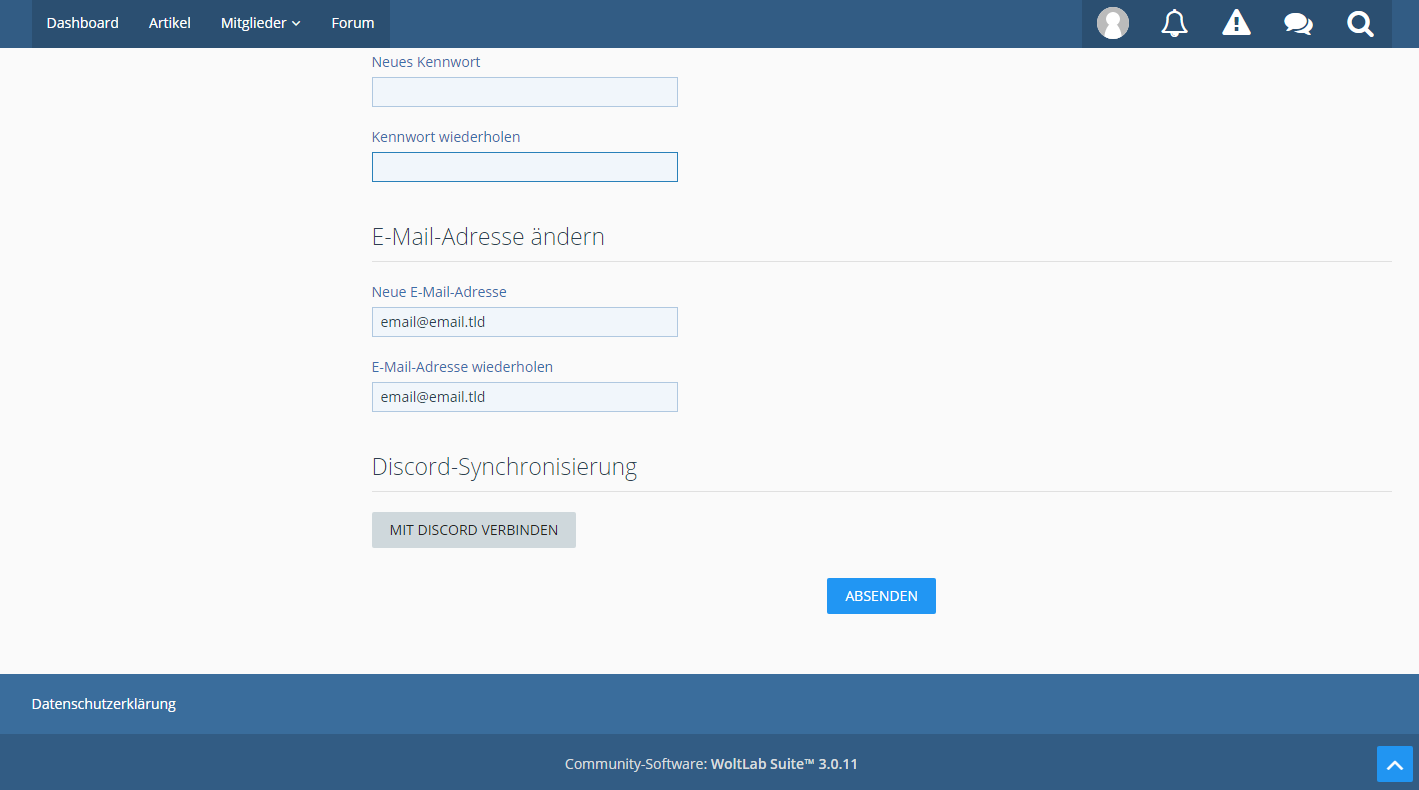Viewport: 1419px width, 790px height.
Task: Open the Datenschutzerklärung footer link
Action: [x=104, y=704]
